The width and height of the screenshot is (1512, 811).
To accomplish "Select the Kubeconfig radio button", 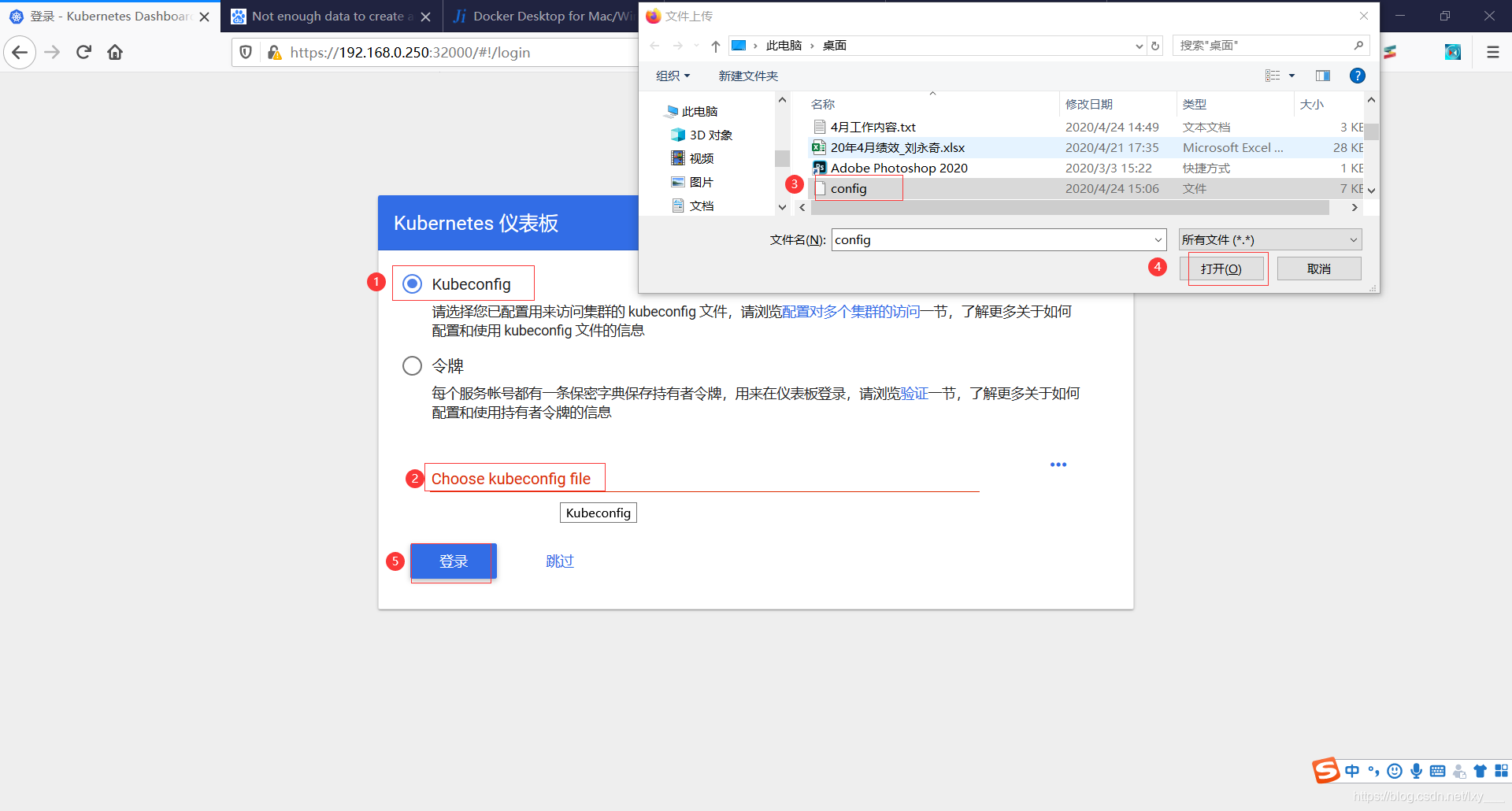I will pyautogui.click(x=413, y=284).
